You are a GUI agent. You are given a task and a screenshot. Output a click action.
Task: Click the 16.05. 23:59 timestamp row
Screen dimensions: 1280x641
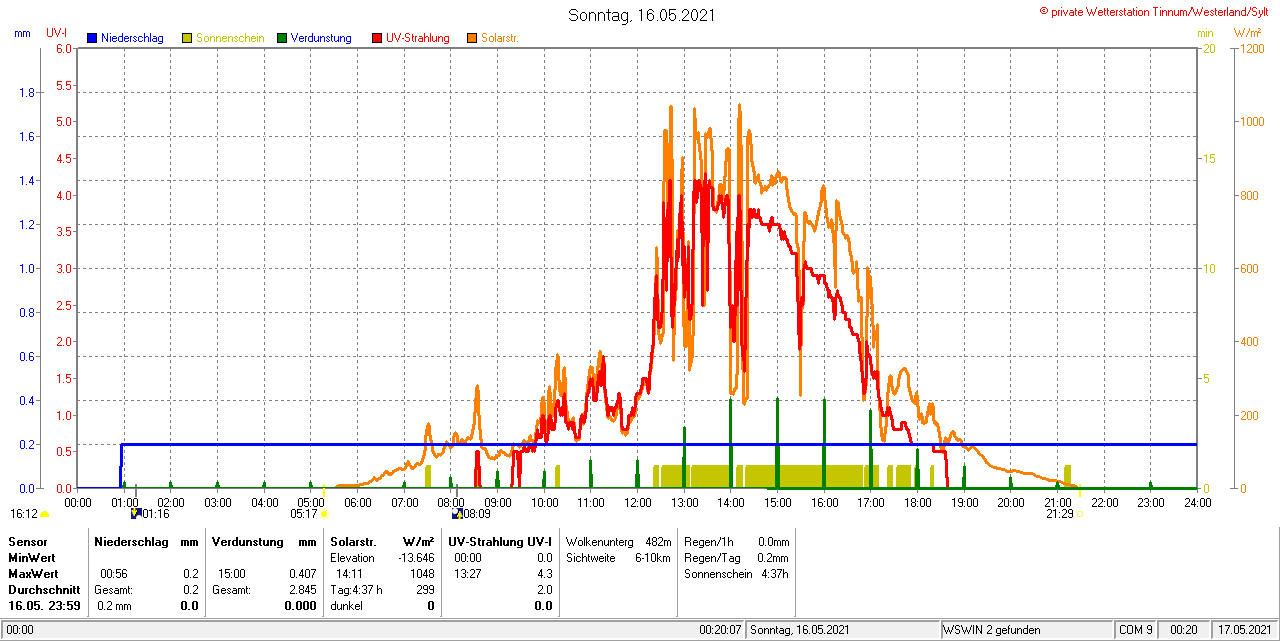(x=44, y=606)
